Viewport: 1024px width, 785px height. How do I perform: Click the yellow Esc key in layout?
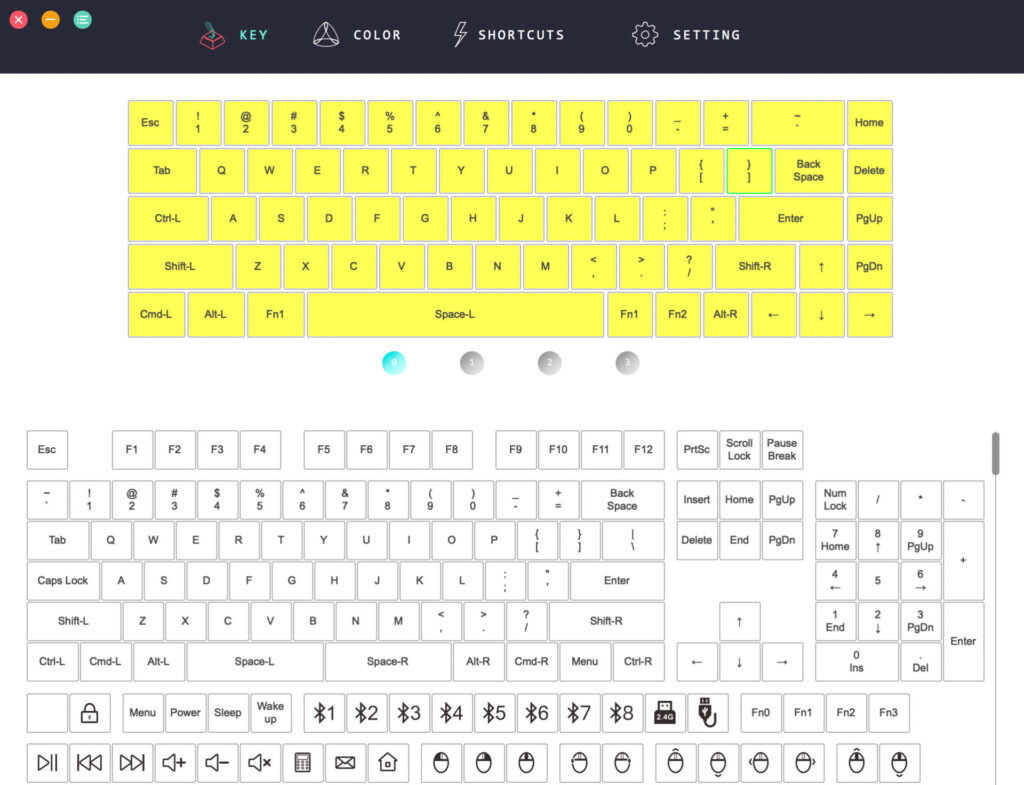[x=150, y=123]
